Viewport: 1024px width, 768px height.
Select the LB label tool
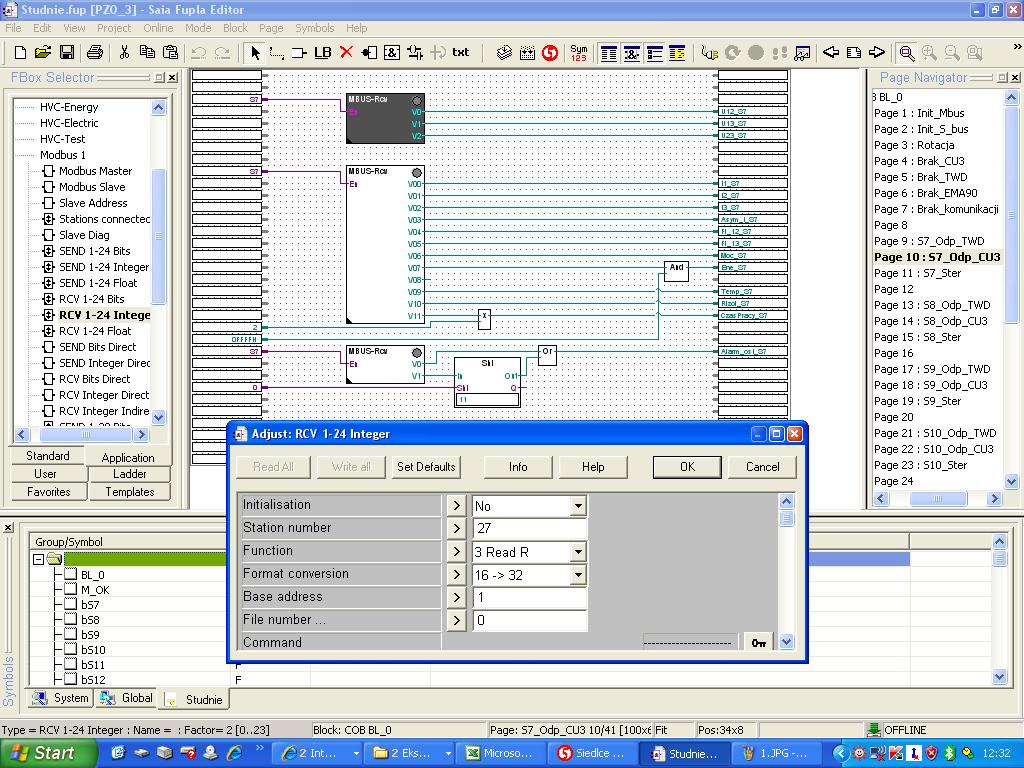click(x=323, y=52)
